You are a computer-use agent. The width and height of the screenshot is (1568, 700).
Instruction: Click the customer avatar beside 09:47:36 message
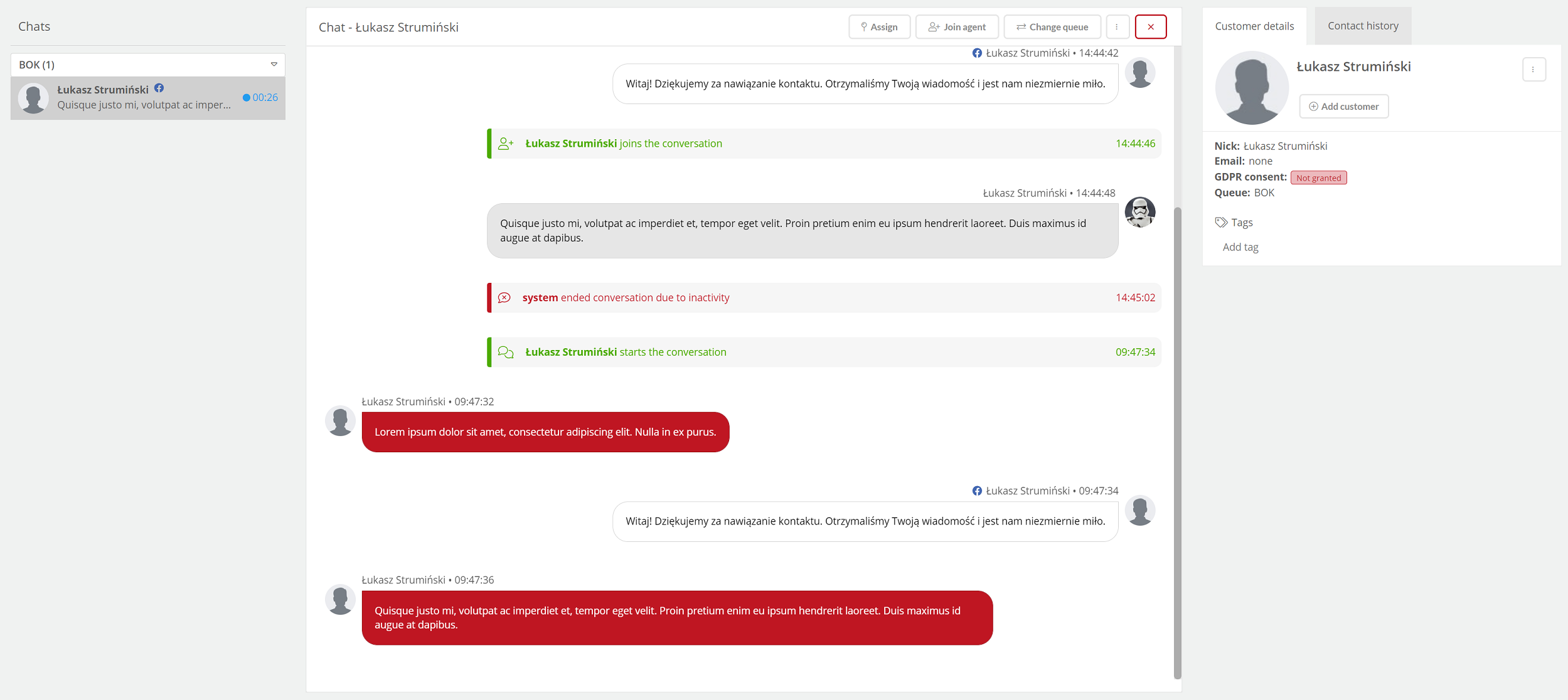tap(340, 600)
